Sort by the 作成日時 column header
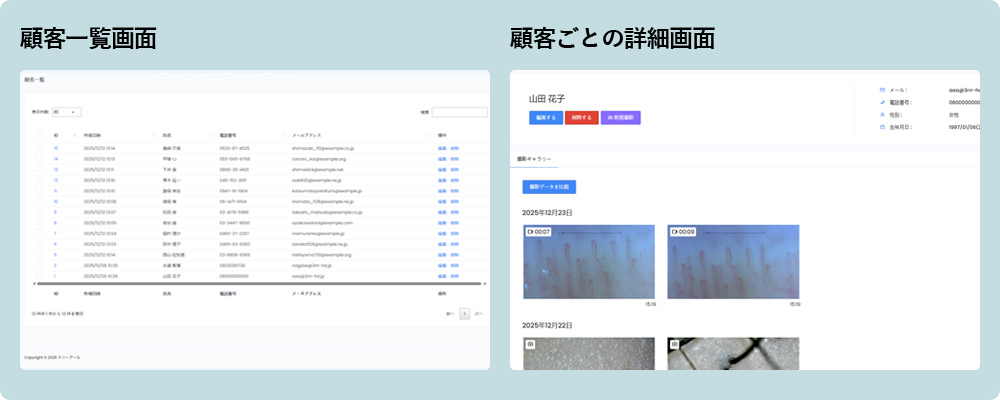The image size is (1000, 400). 92,135
